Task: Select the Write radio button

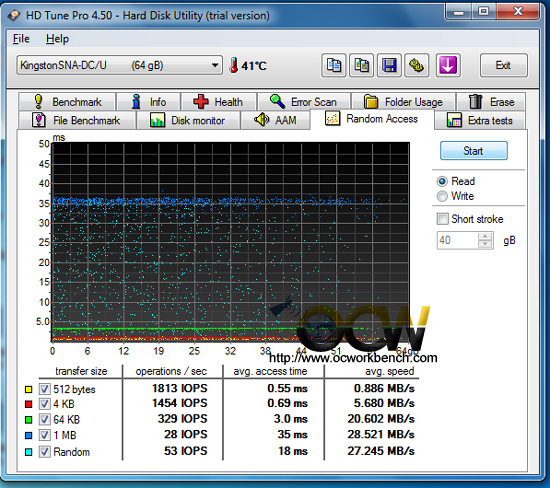Action: [x=442, y=196]
